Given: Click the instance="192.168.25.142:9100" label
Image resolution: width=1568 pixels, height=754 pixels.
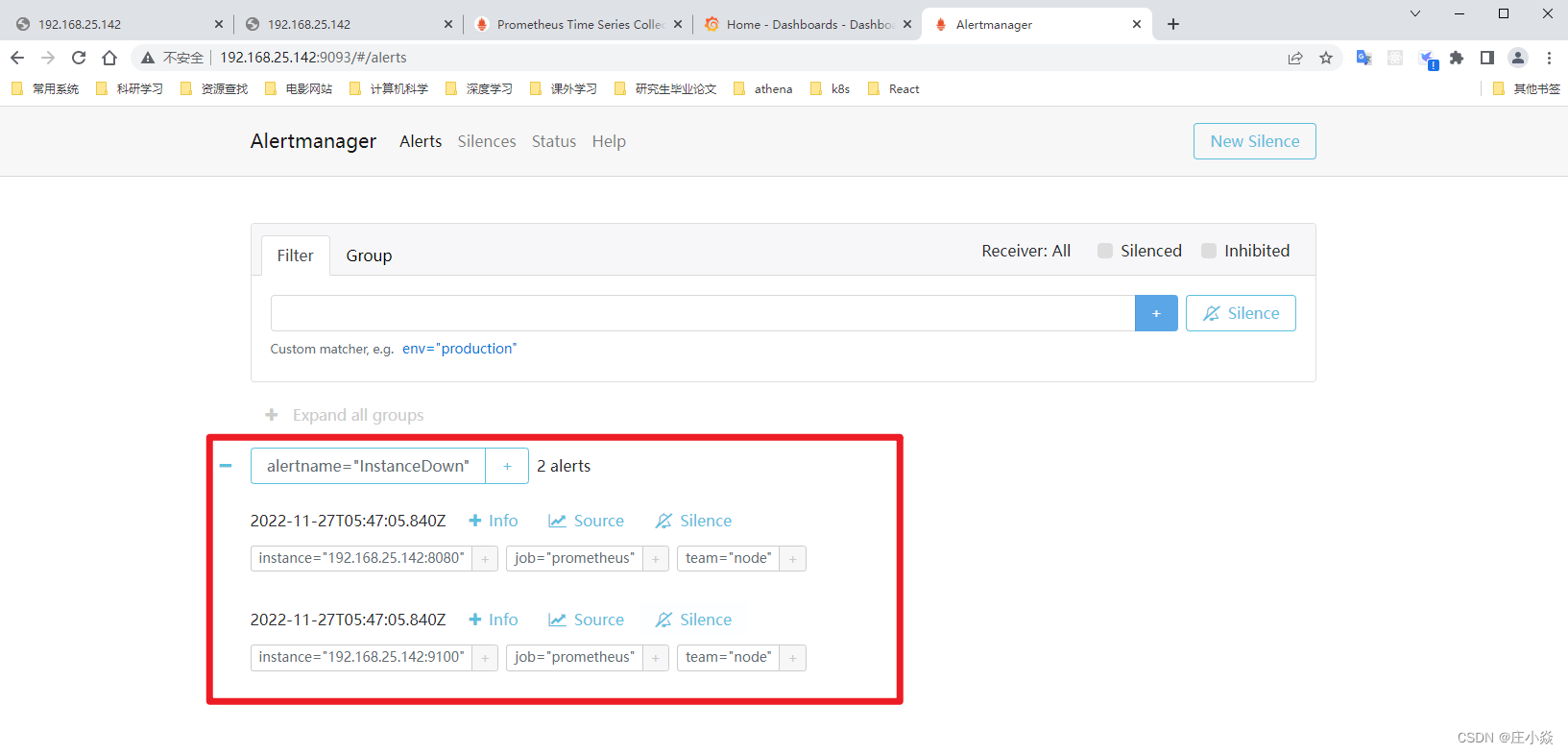Looking at the screenshot, I should pyautogui.click(x=361, y=658).
